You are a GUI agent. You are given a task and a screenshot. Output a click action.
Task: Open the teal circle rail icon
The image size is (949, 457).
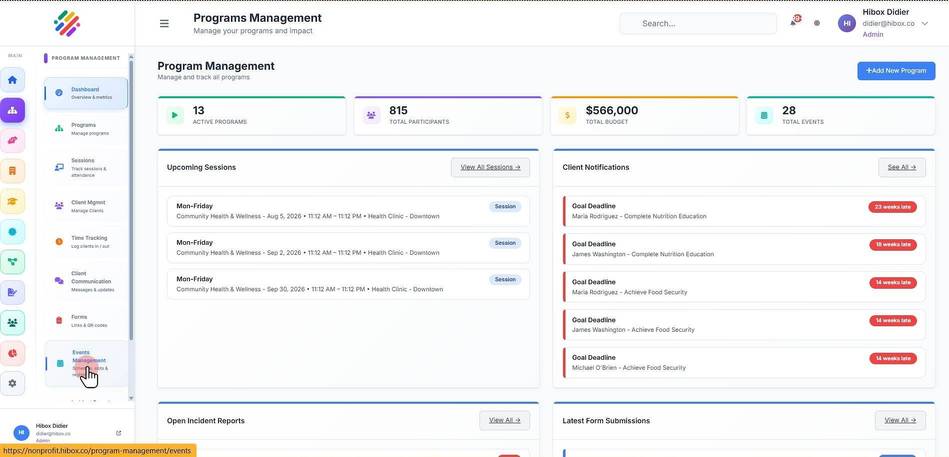[x=12, y=232]
